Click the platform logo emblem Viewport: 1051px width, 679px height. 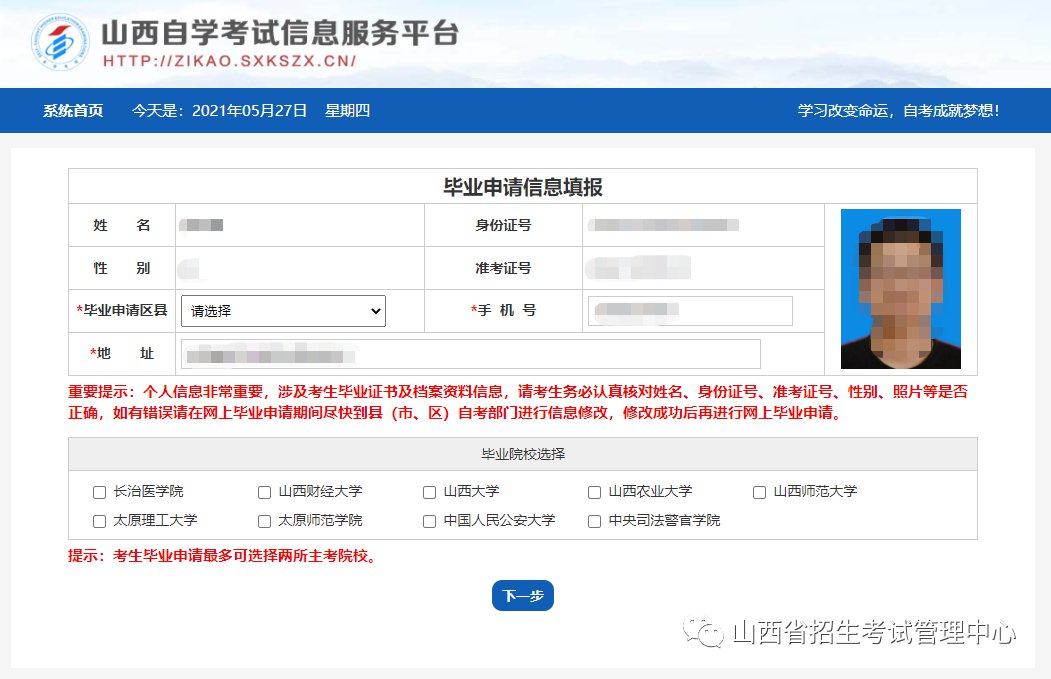[61, 42]
